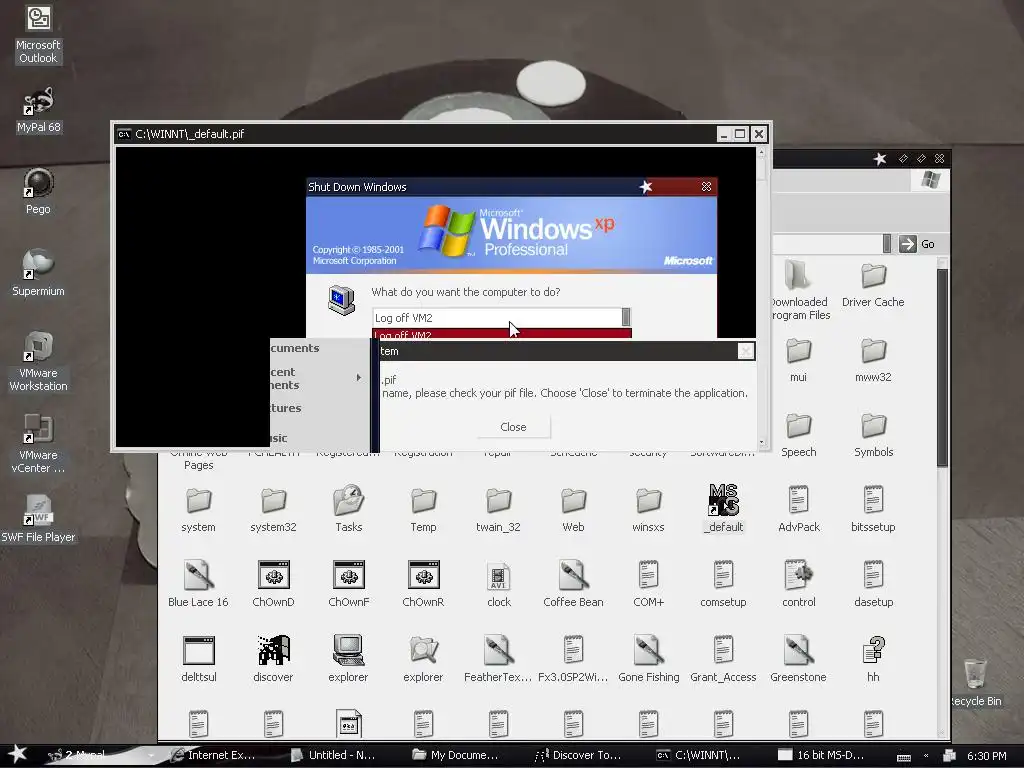Select the ChOwnD file icon

[273, 584]
